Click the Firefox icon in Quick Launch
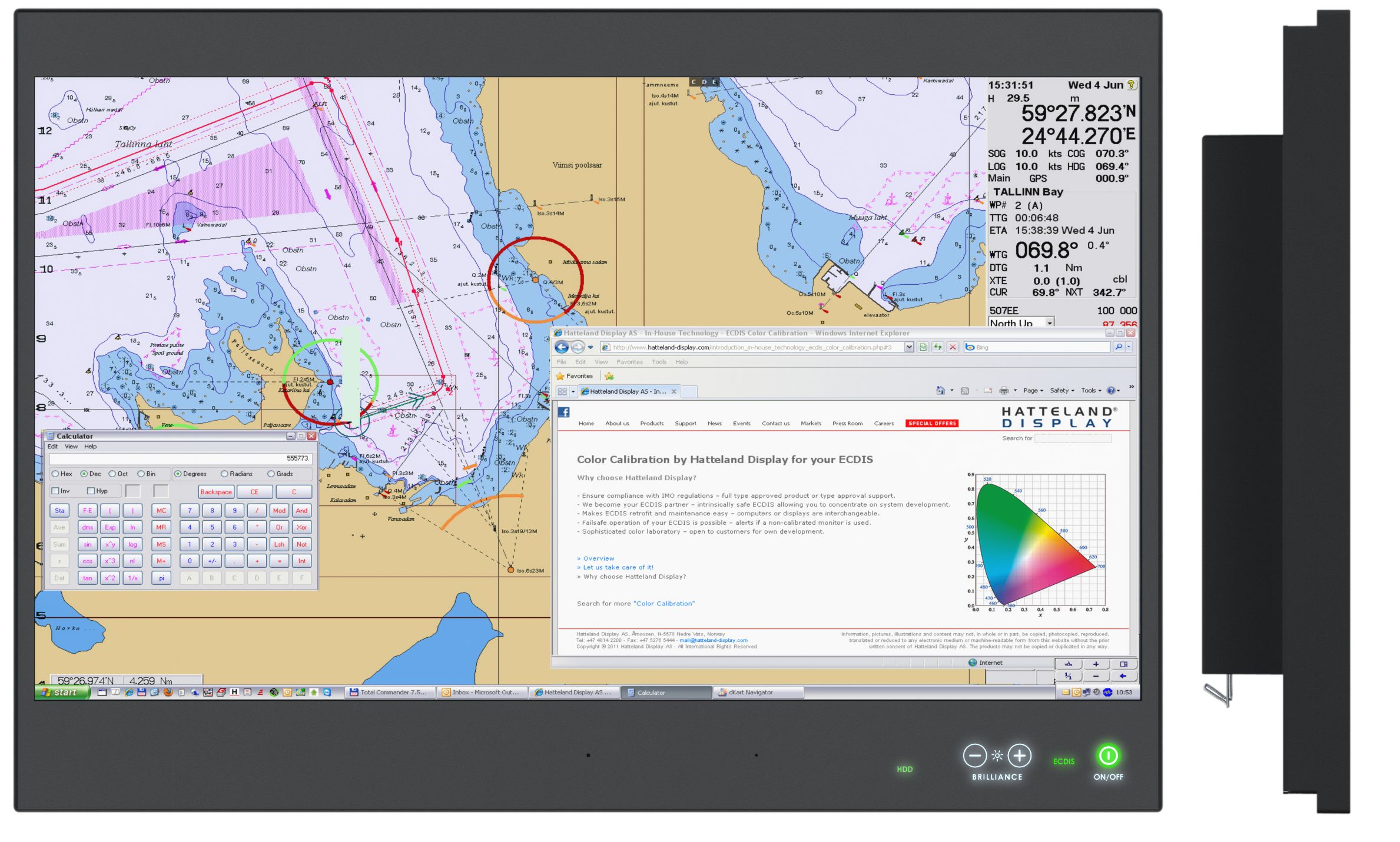Image resolution: width=1400 pixels, height=842 pixels. point(168,692)
